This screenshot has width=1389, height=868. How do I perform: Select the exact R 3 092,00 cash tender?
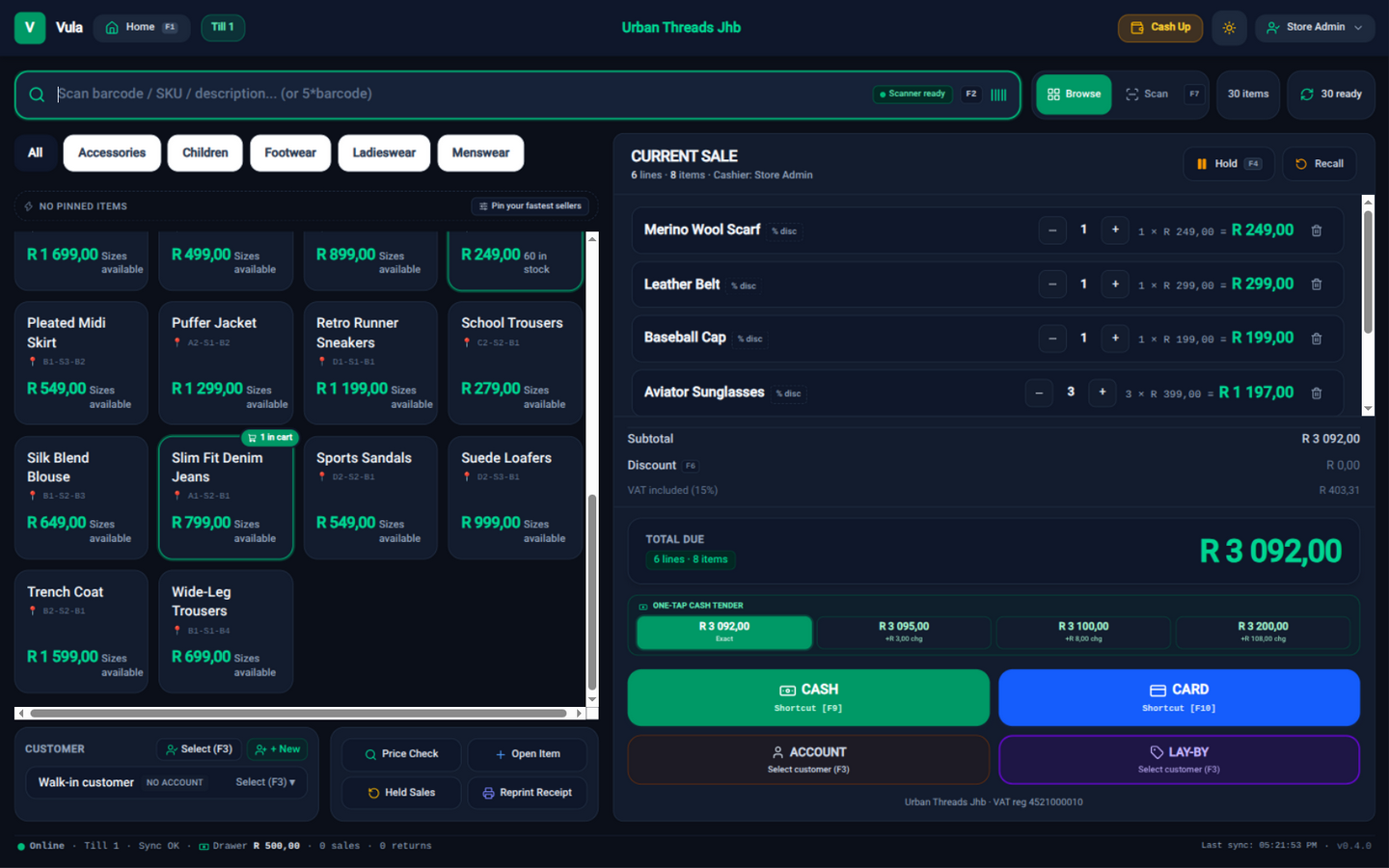coord(724,632)
